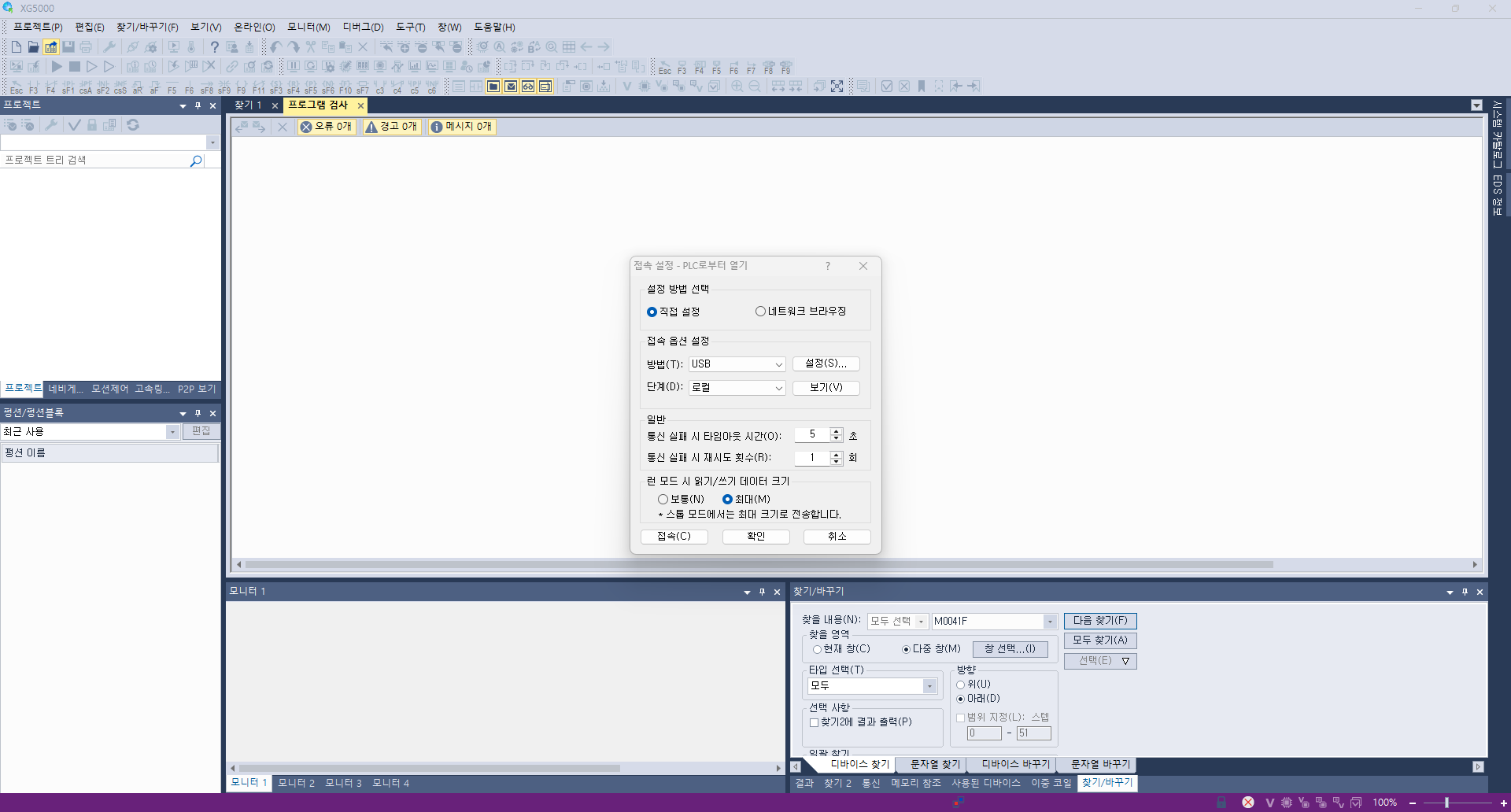Viewport: 1511px width, 812px height.
Task: Toggle a bookmark in the editor
Action: pos(921,86)
